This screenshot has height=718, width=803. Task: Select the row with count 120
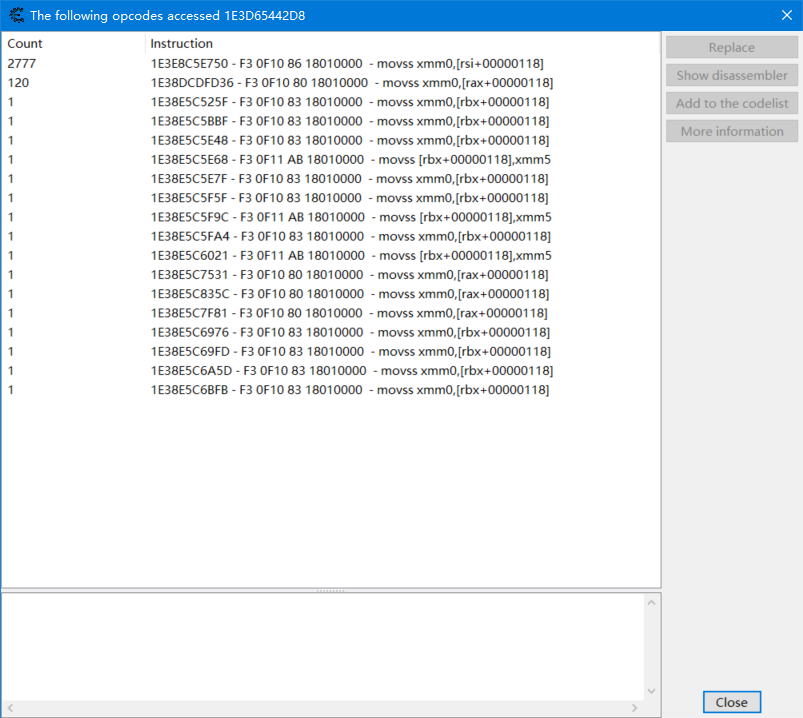[351, 83]
